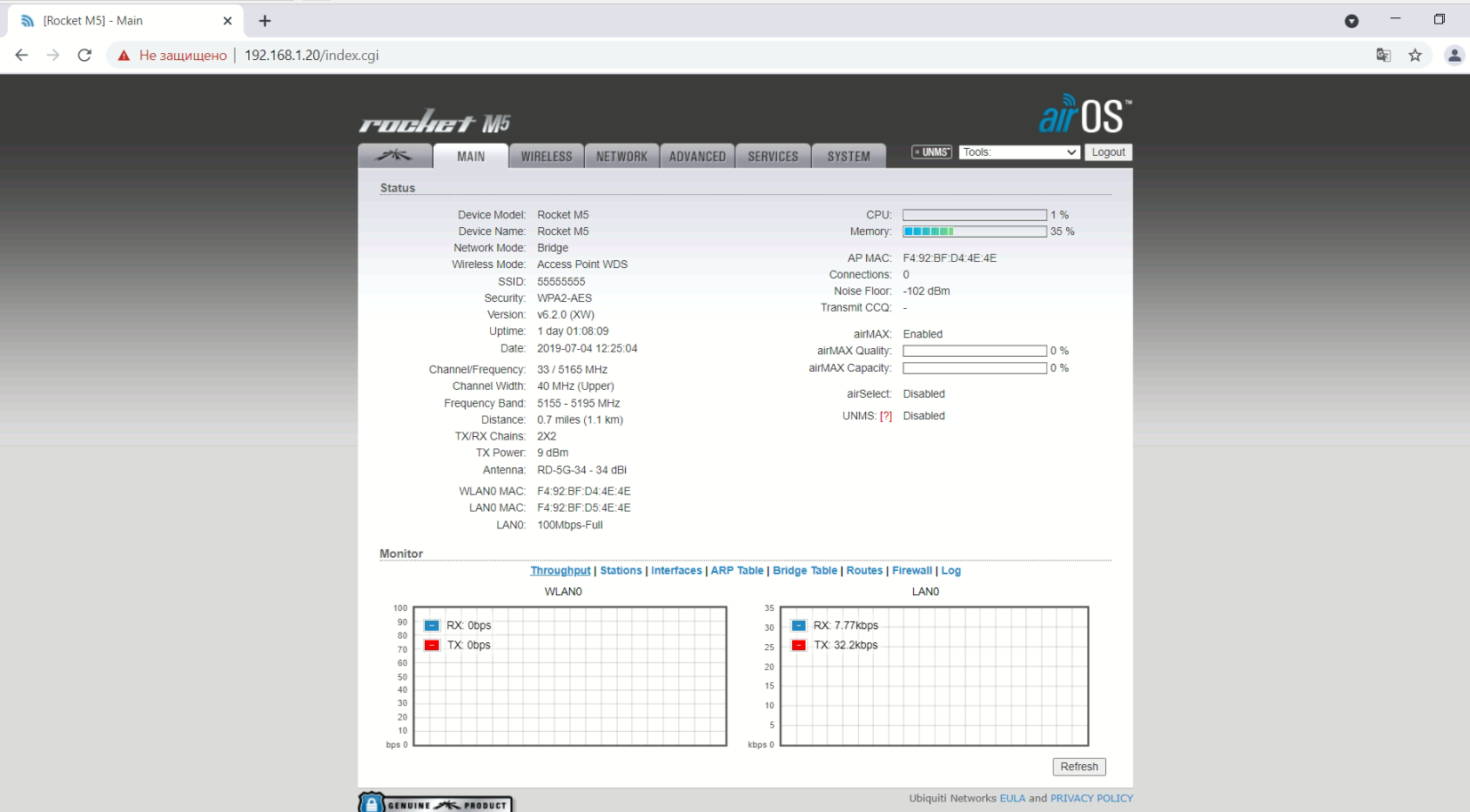Open the Firewall link
The height and width of the screenshot is (812, 1470).
[x=912, y=571]
